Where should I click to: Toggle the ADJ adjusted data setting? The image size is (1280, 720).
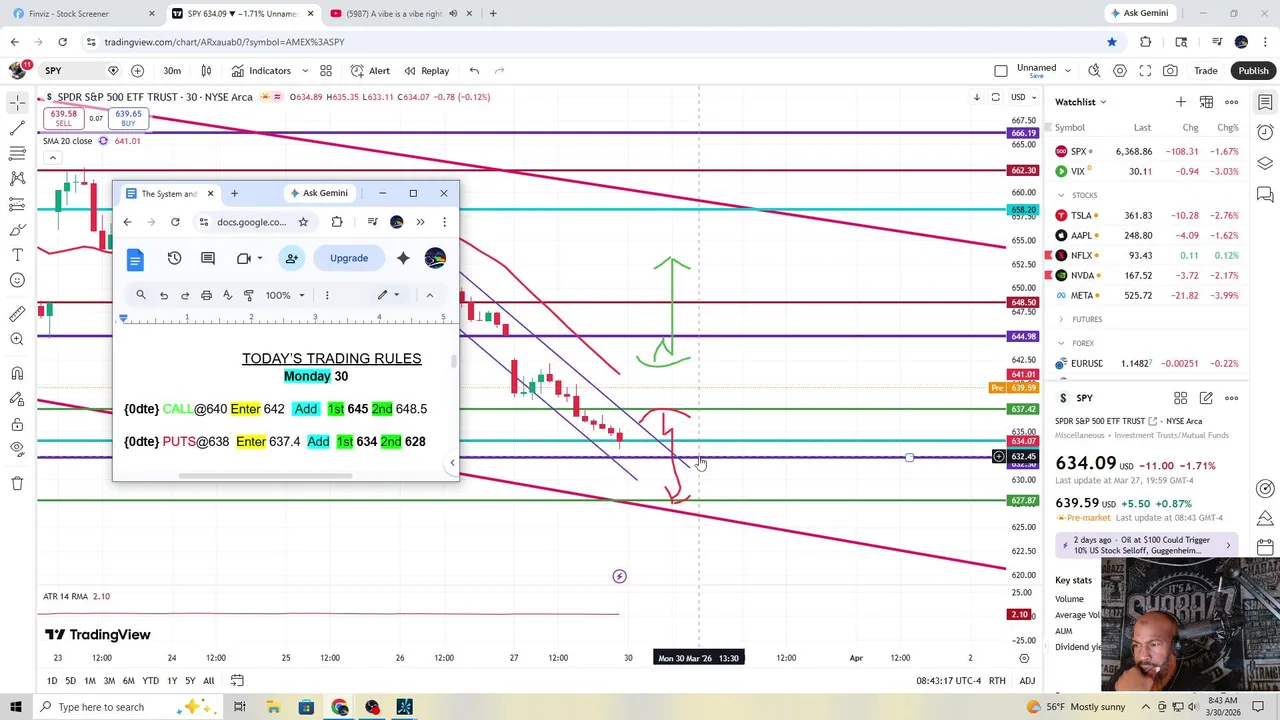coord(1027,681)
